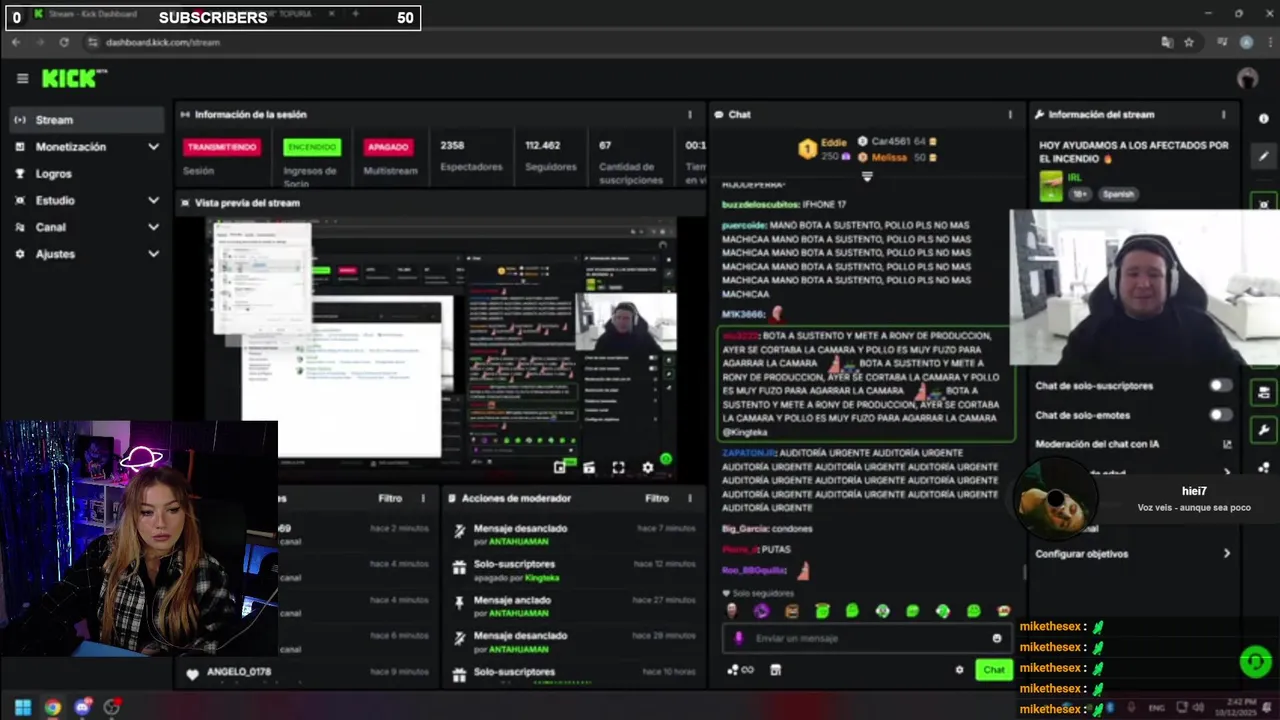Viewport: 1280px width, 720px height.
Task: Click the ANGELO_0178 follower entry
Action: tap(239, 672)
